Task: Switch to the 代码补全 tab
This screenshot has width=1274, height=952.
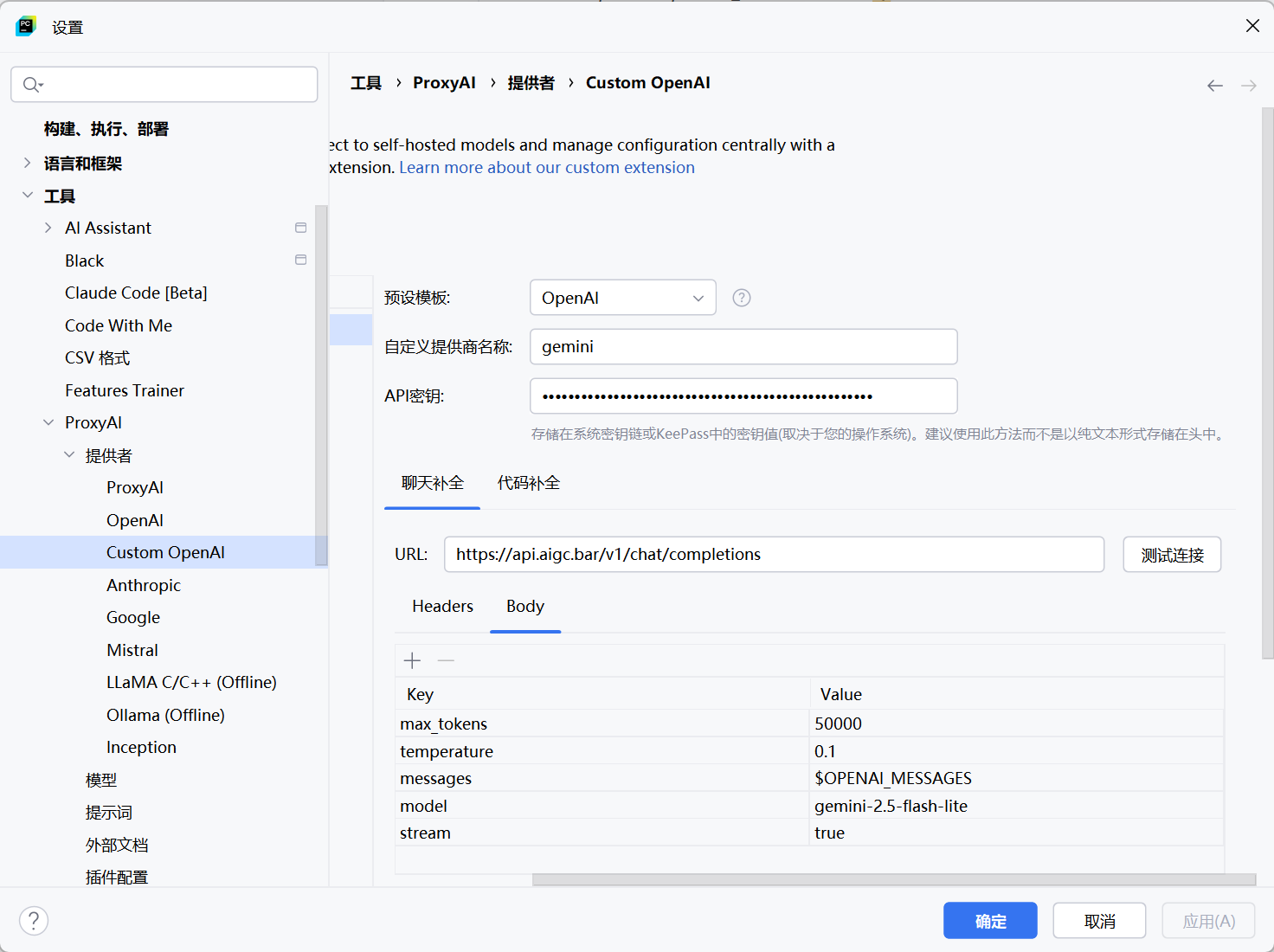Action: pyautogui.click(x=528, y=483)
